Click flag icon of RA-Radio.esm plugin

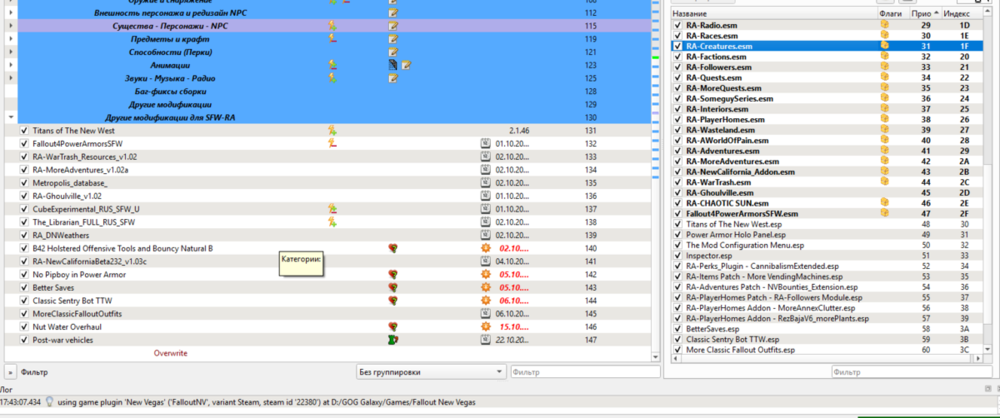point(885,25)
